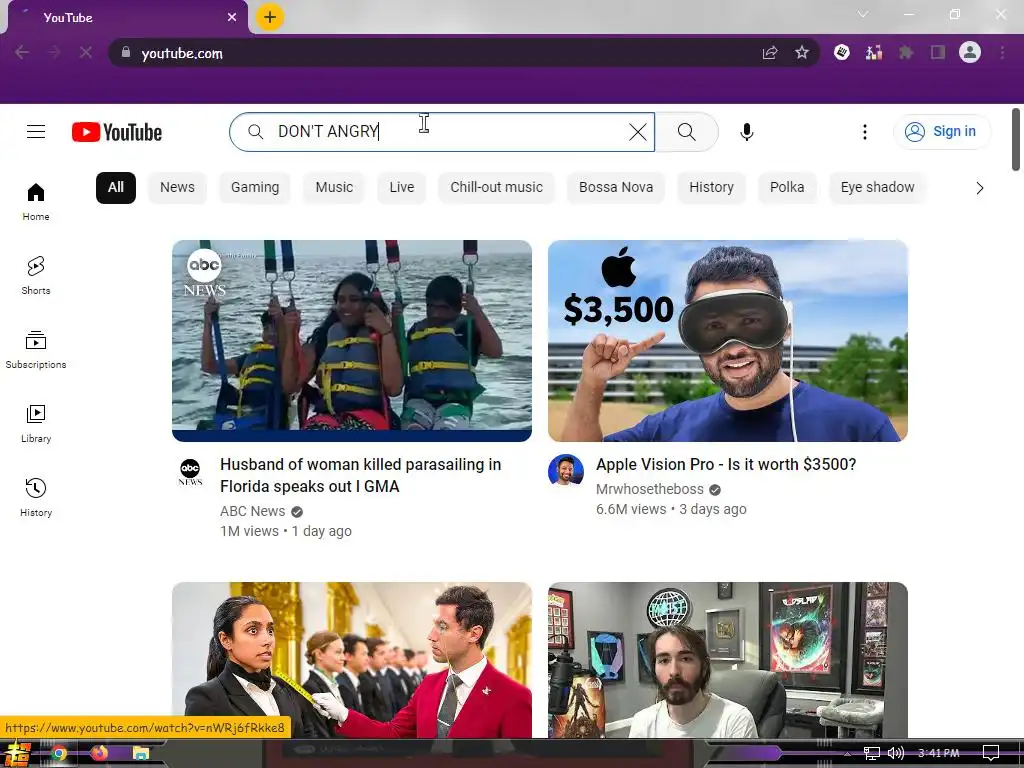Stop loading the page
This screenshot has height=768, width=1024.
pyautogui.click(x=86, y=52)
